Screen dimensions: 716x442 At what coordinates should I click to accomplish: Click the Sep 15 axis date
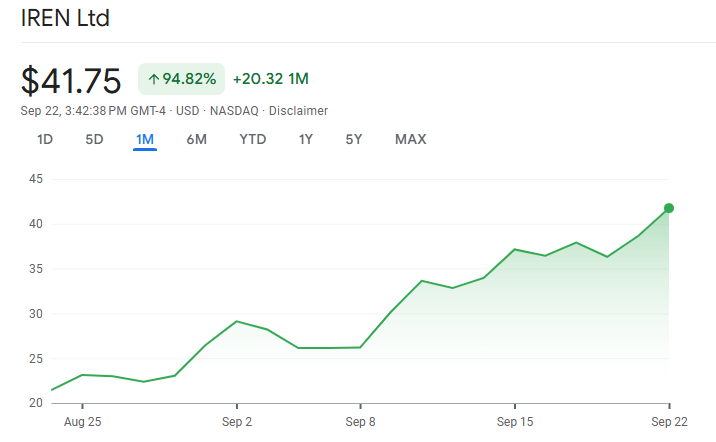pos(514,422)
